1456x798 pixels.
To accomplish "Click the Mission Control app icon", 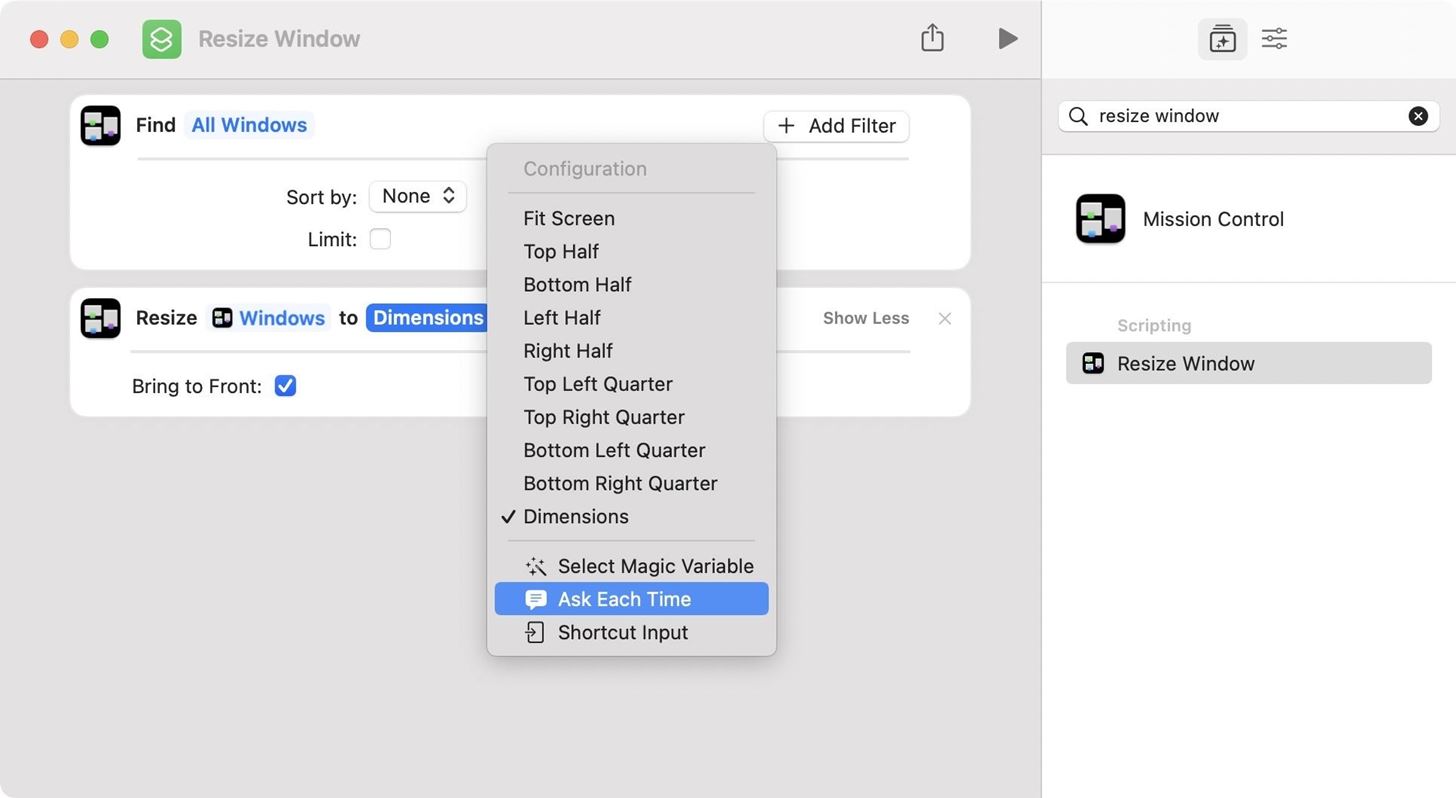I will click(1100, 219).
